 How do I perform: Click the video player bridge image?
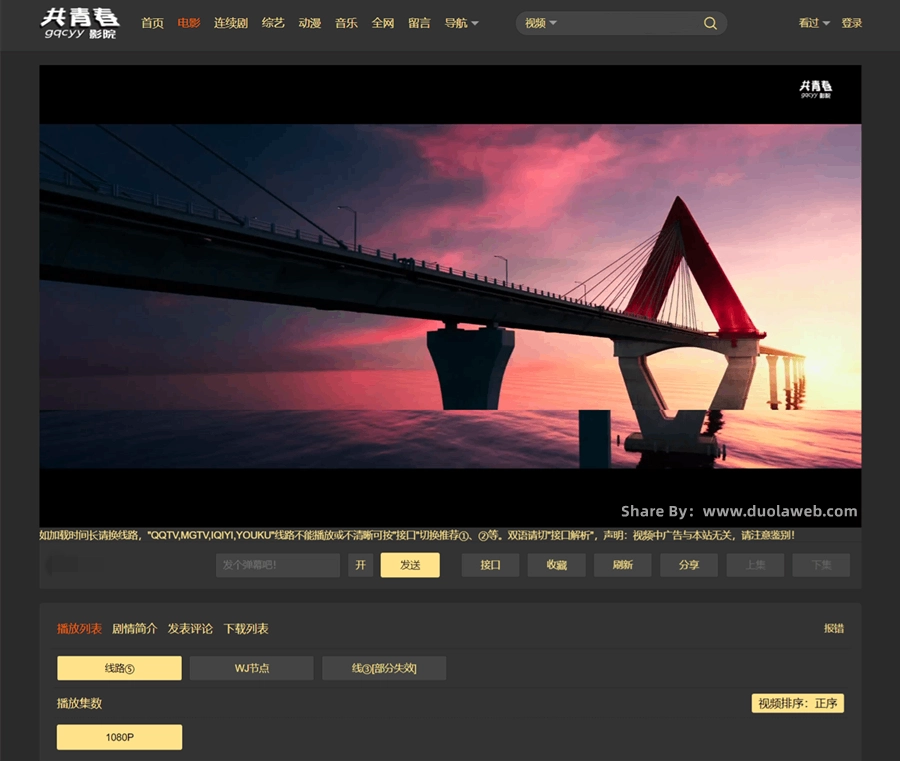(x=450, y=296)
